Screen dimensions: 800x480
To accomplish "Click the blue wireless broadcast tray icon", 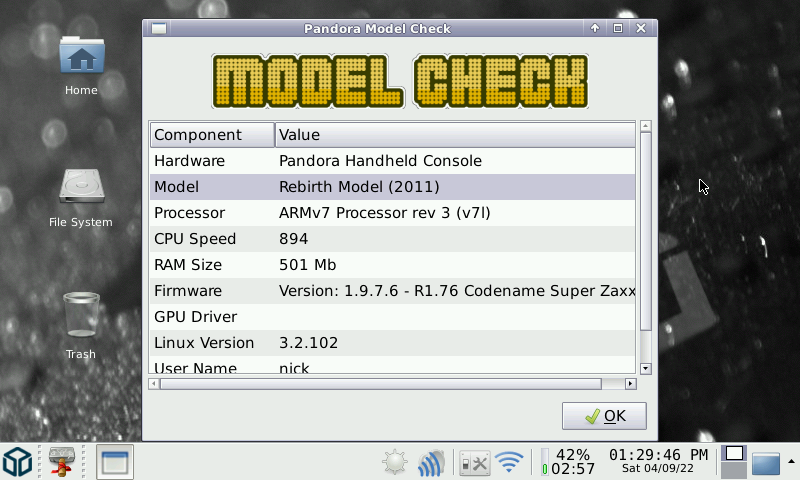I will click(x=431, y=462).
